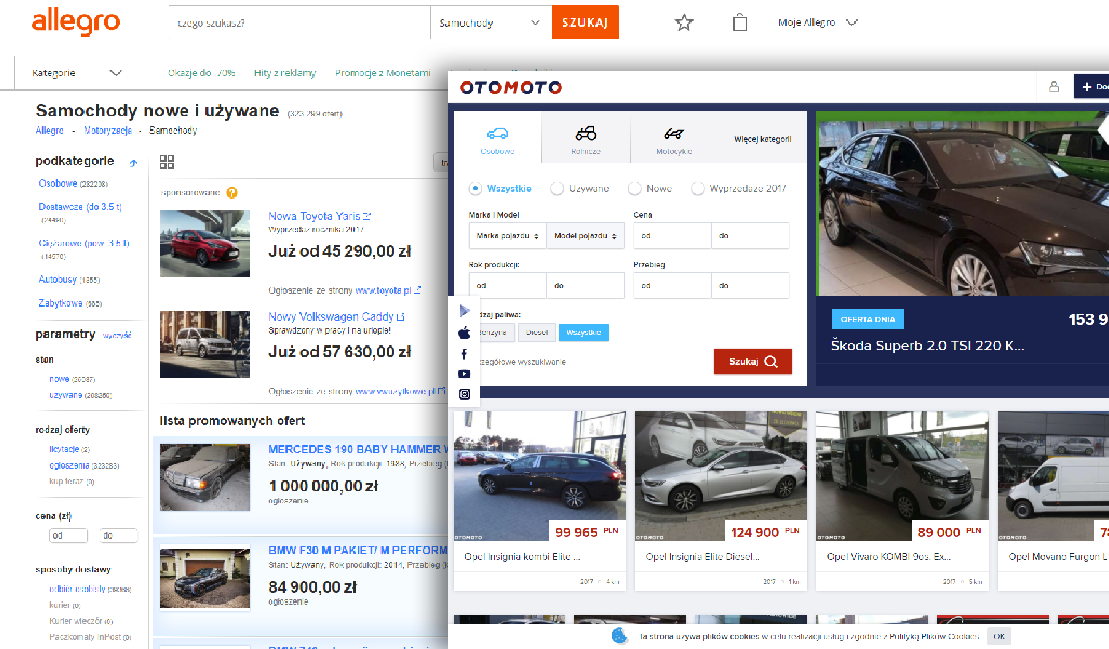Expand the Moje Allegro menu
This screenshot has width=1109, height=649.
pyautogui.click(x=818, y=23)
